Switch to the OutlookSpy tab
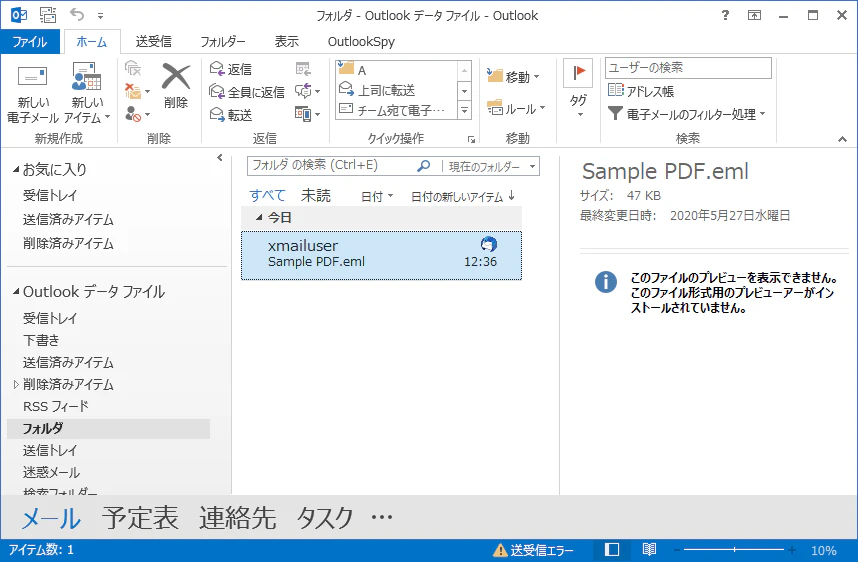This screenshot has width=858, height=562. (x=361, y=42)
